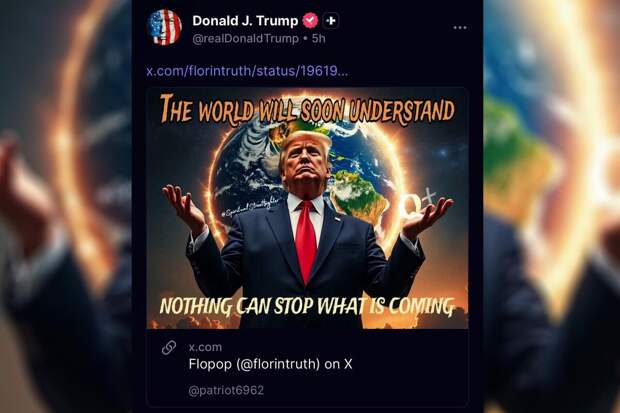Open the three-dot post options menu
This screenshot has width=620, height=413.
coord(460,28)
